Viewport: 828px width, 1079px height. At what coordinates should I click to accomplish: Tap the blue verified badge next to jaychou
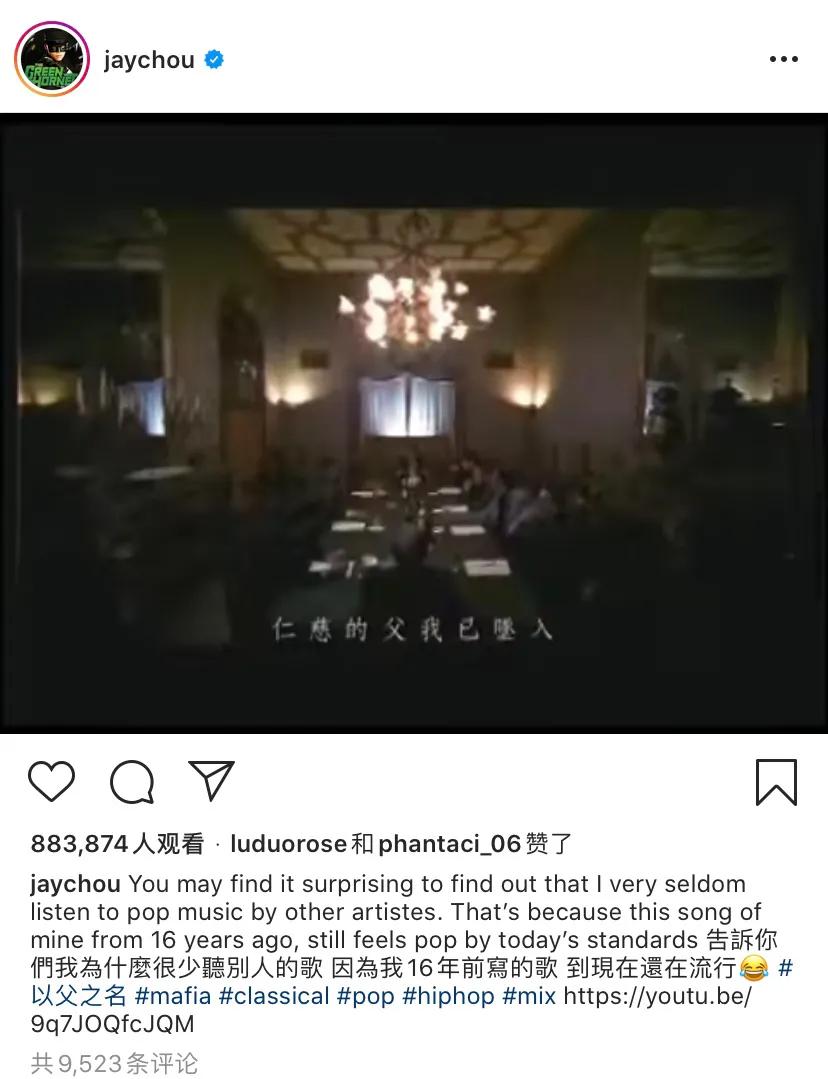214,60
